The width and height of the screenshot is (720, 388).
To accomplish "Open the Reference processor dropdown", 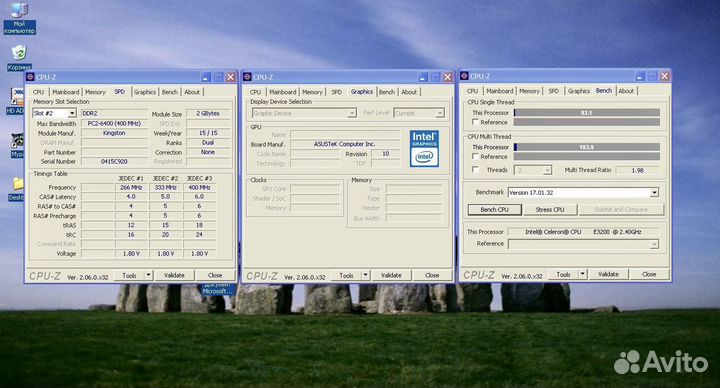I will point(654,244).
